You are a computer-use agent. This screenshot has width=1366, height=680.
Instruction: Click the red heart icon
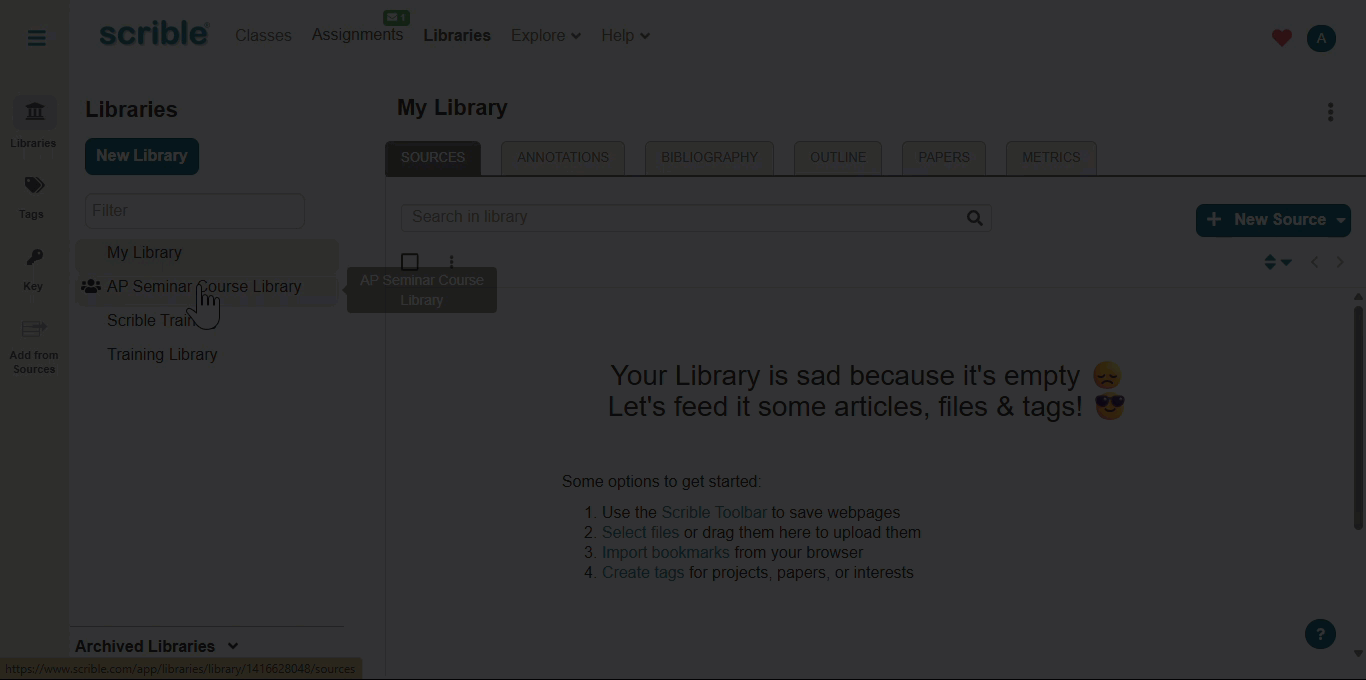(x=1281, y=38)
